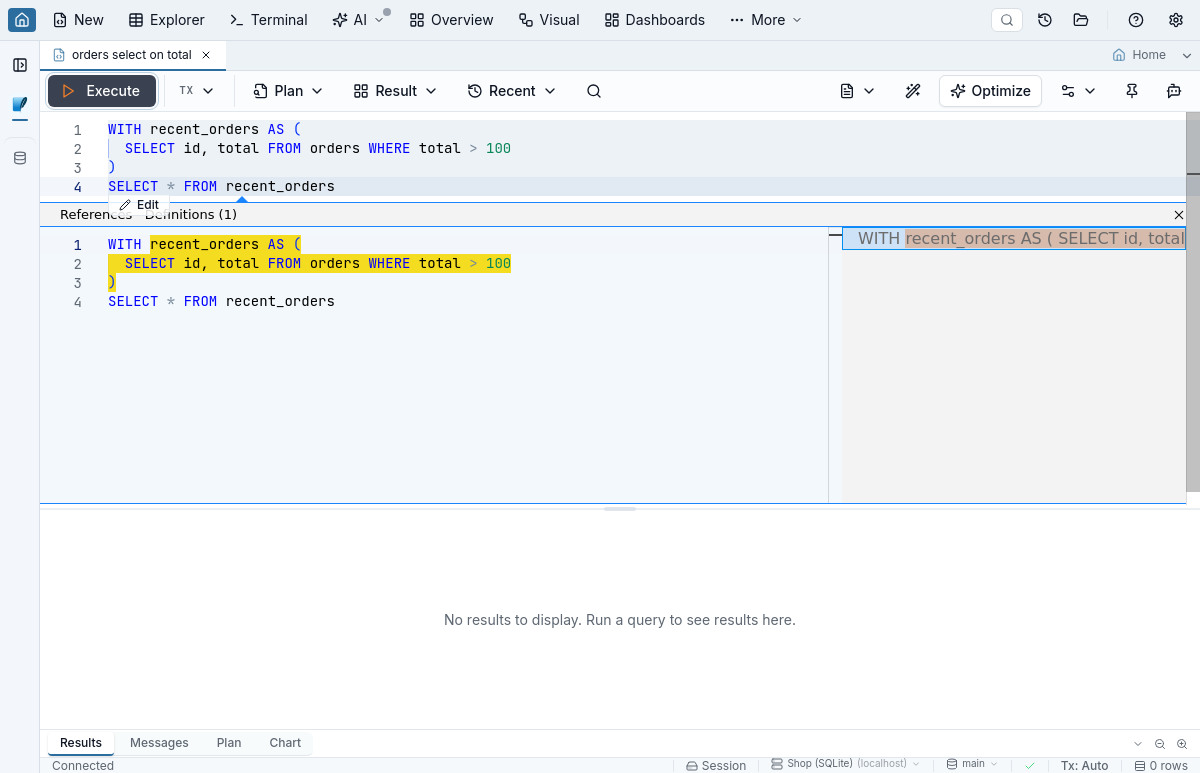Open the main schema selector
The width and height of the screenshot is (1200, 773).
pos(973,764)
